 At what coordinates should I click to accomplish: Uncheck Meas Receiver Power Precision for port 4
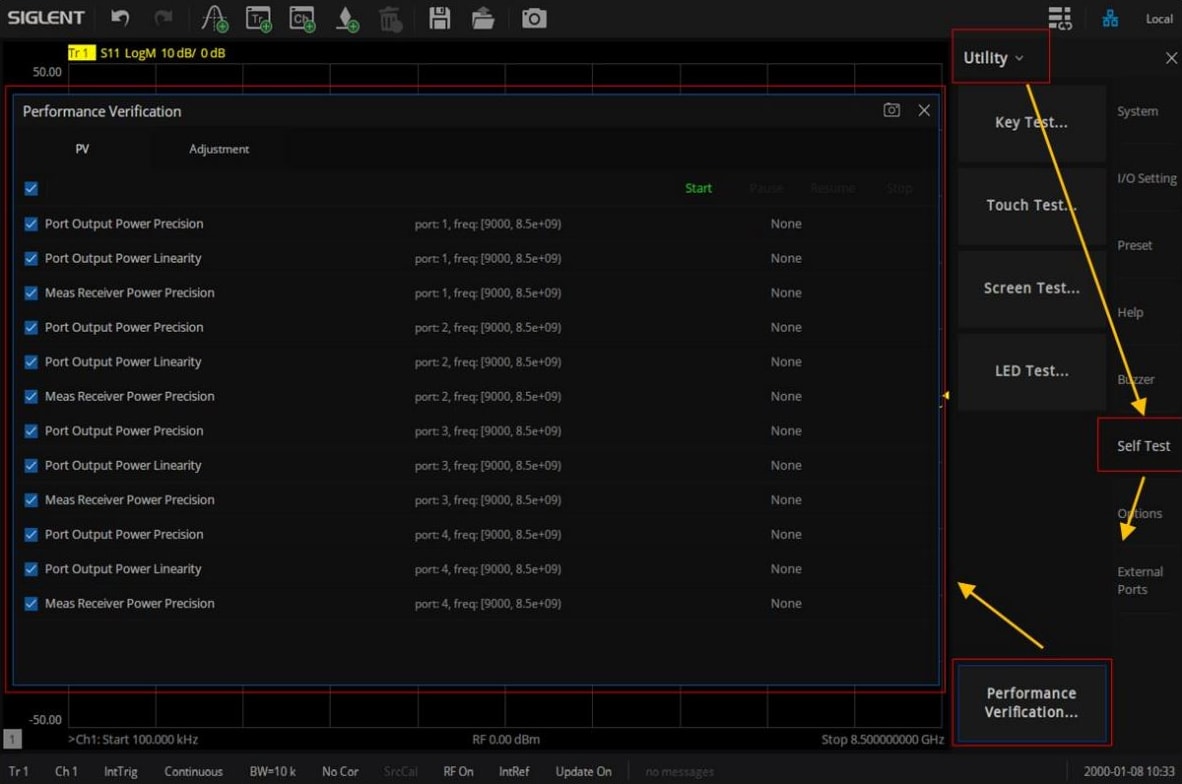point(31,604)
